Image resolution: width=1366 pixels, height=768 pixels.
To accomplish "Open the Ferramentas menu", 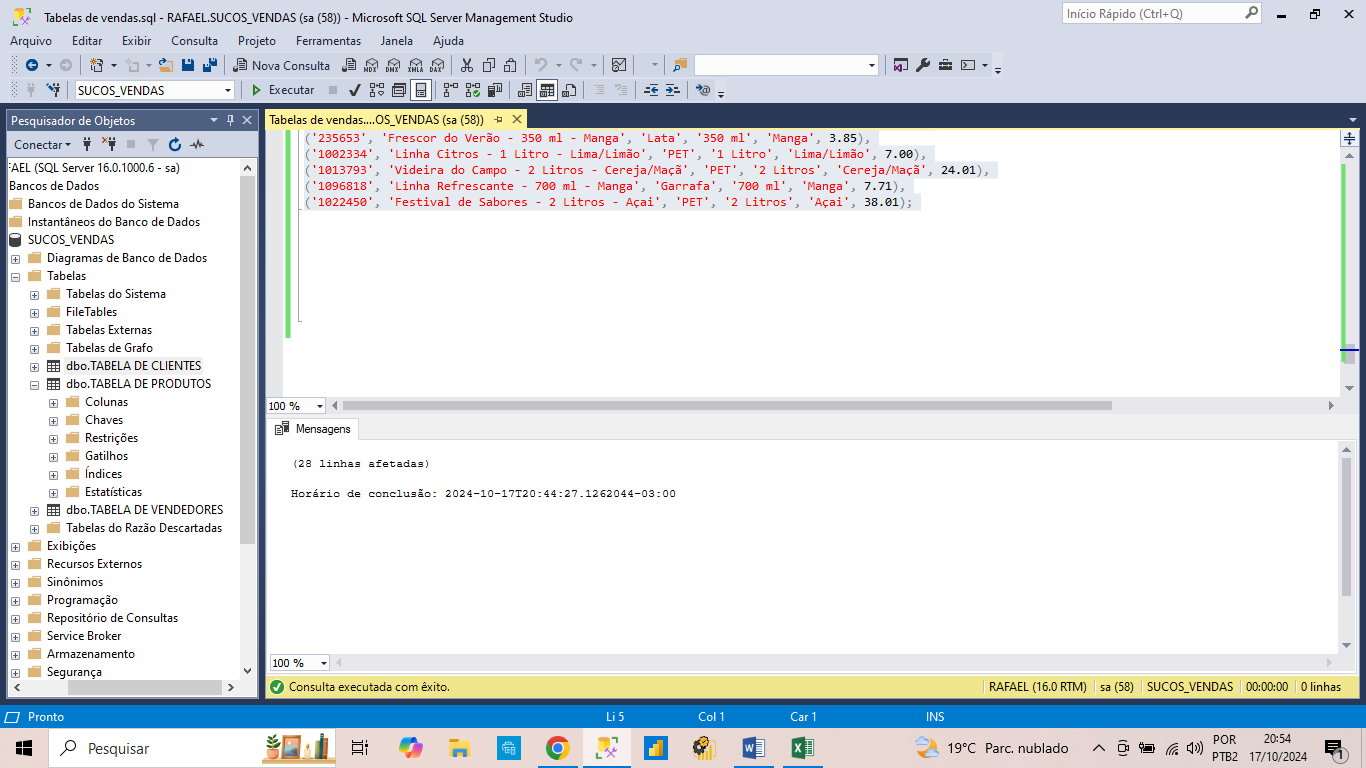I will point(328,41).
